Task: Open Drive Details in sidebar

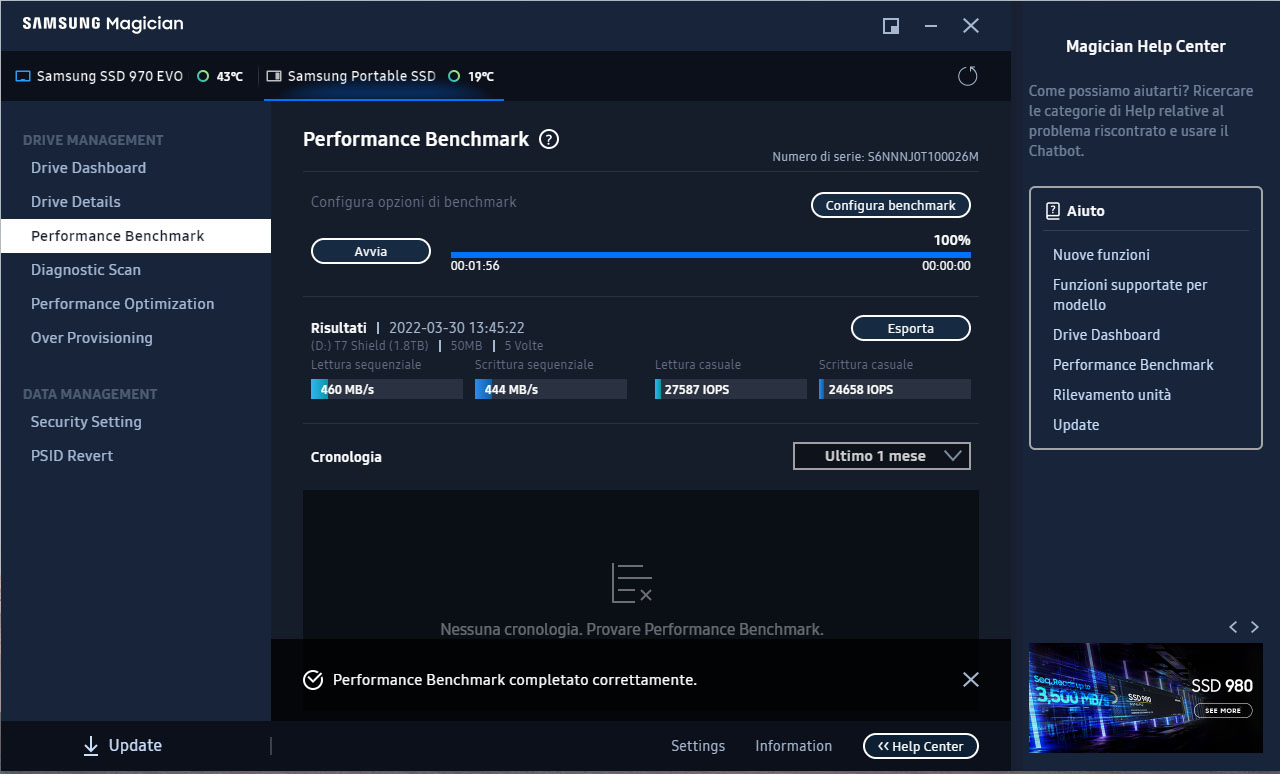Action: 135,202
